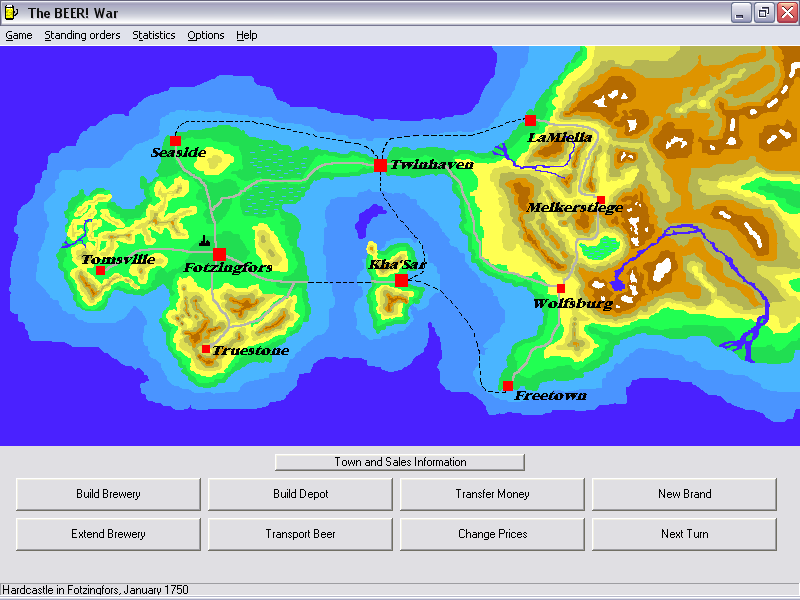Select the LaMiella town marker

tap(530, 120)
